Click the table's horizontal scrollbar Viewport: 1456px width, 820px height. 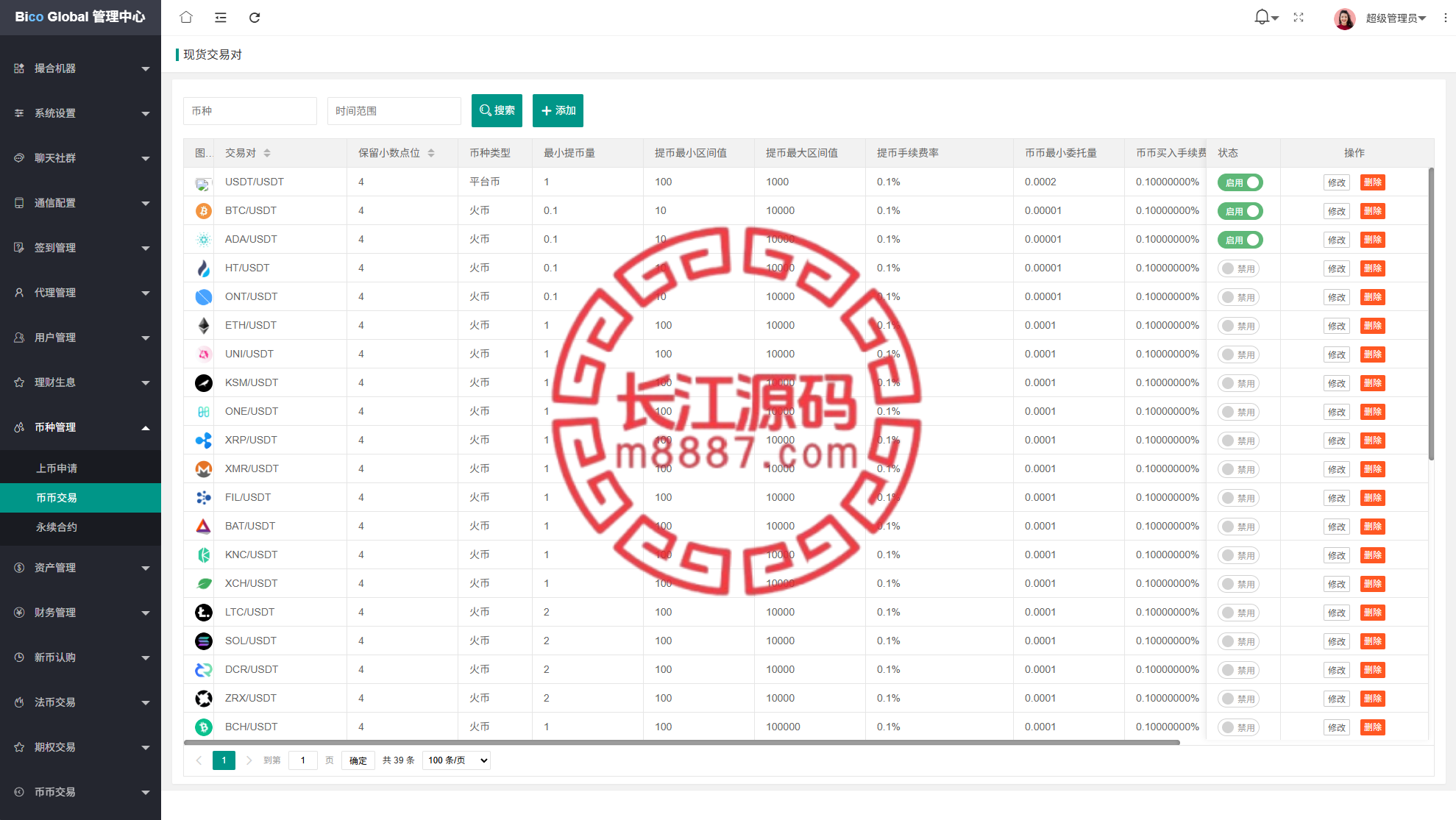(x=682, y=743)
